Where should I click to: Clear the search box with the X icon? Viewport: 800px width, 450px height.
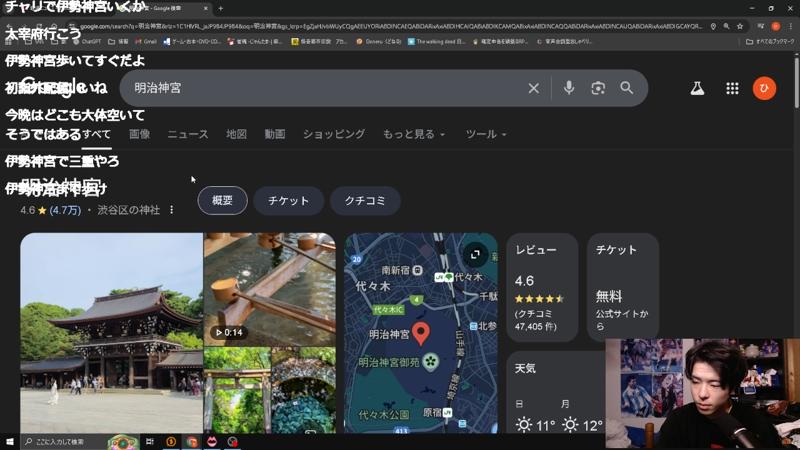(x=533, y=88)
